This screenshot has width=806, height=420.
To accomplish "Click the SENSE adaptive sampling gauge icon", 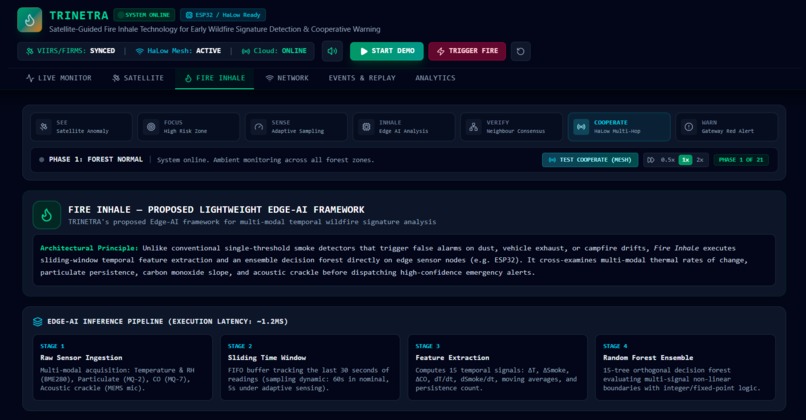I will point(259,126).
